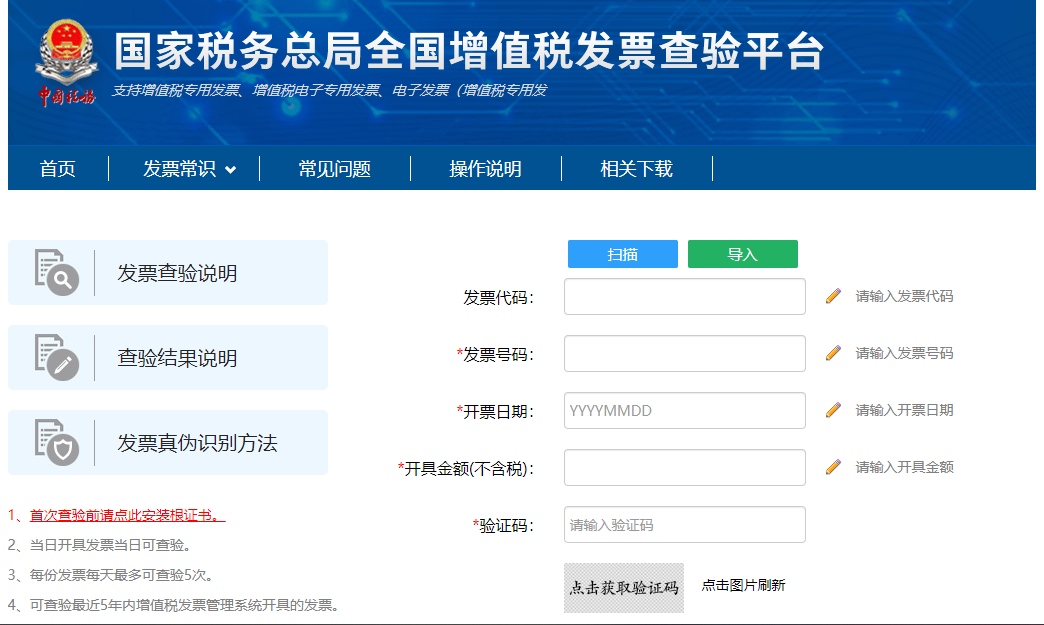
Task: Click the 发票真伪识别方法 shield icon
Action: coord(57,443)
